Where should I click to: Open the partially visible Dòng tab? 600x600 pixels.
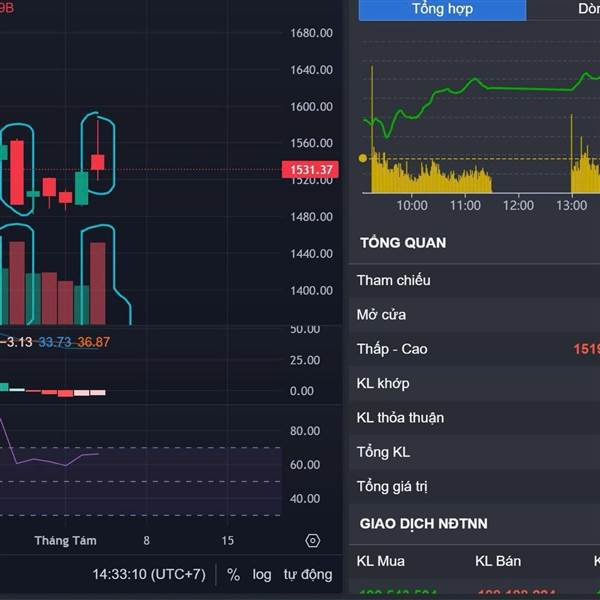pos(589,10)
